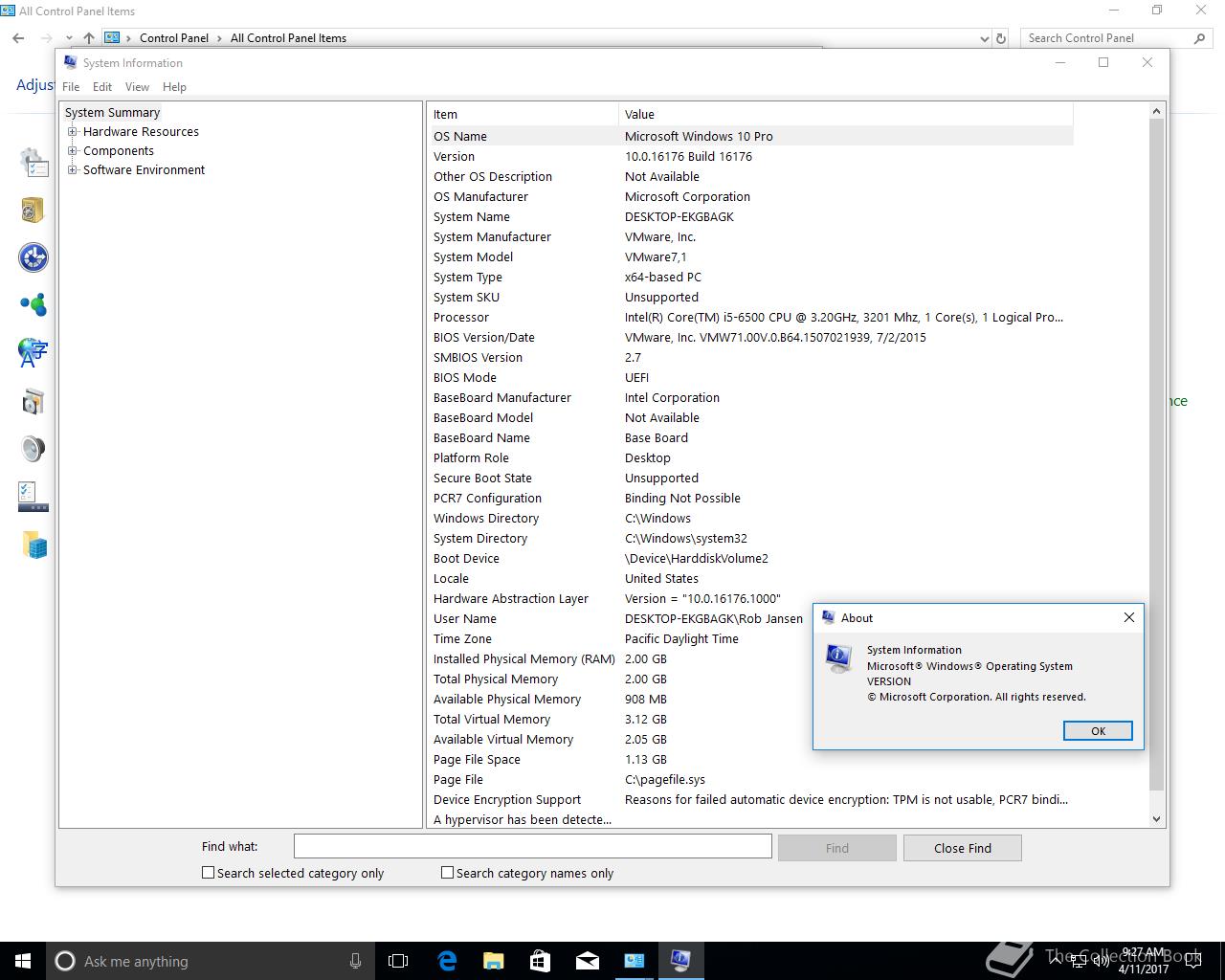Select the BIOS Mode row

pyautogui.click(x=751, y=377)
